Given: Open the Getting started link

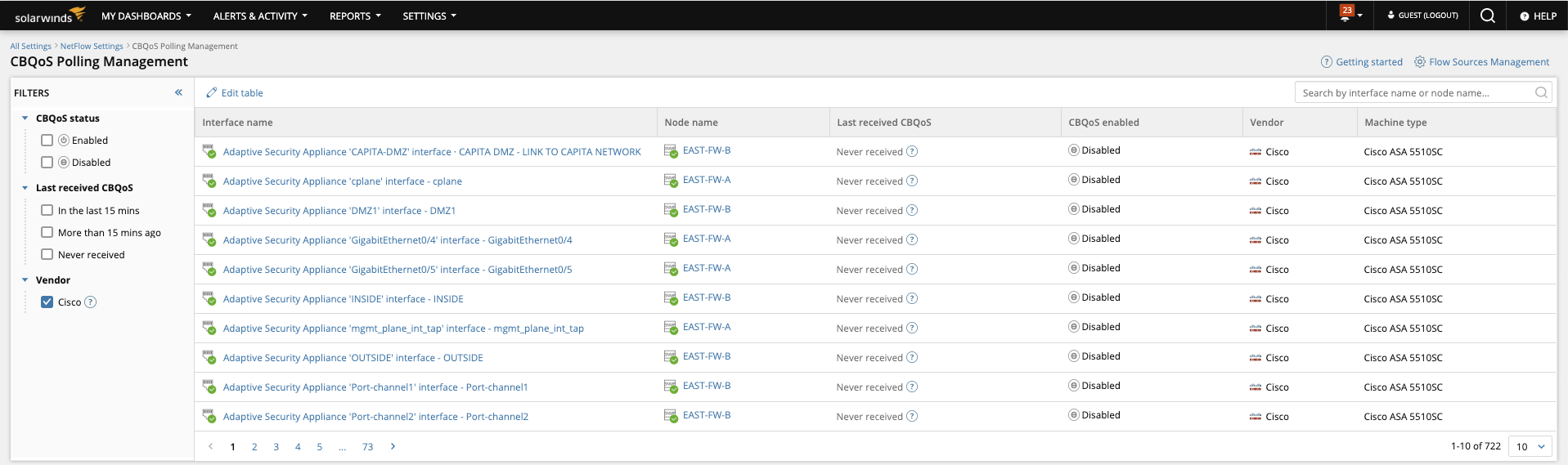Looking at the screenshot, I should (1369, 62).
